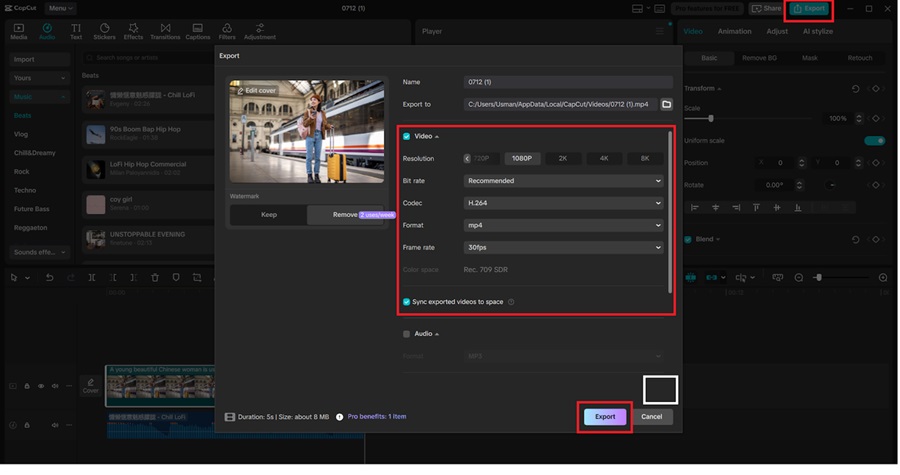
Task: Toggle the Uniform scale switch
Action: click(875, 141)
